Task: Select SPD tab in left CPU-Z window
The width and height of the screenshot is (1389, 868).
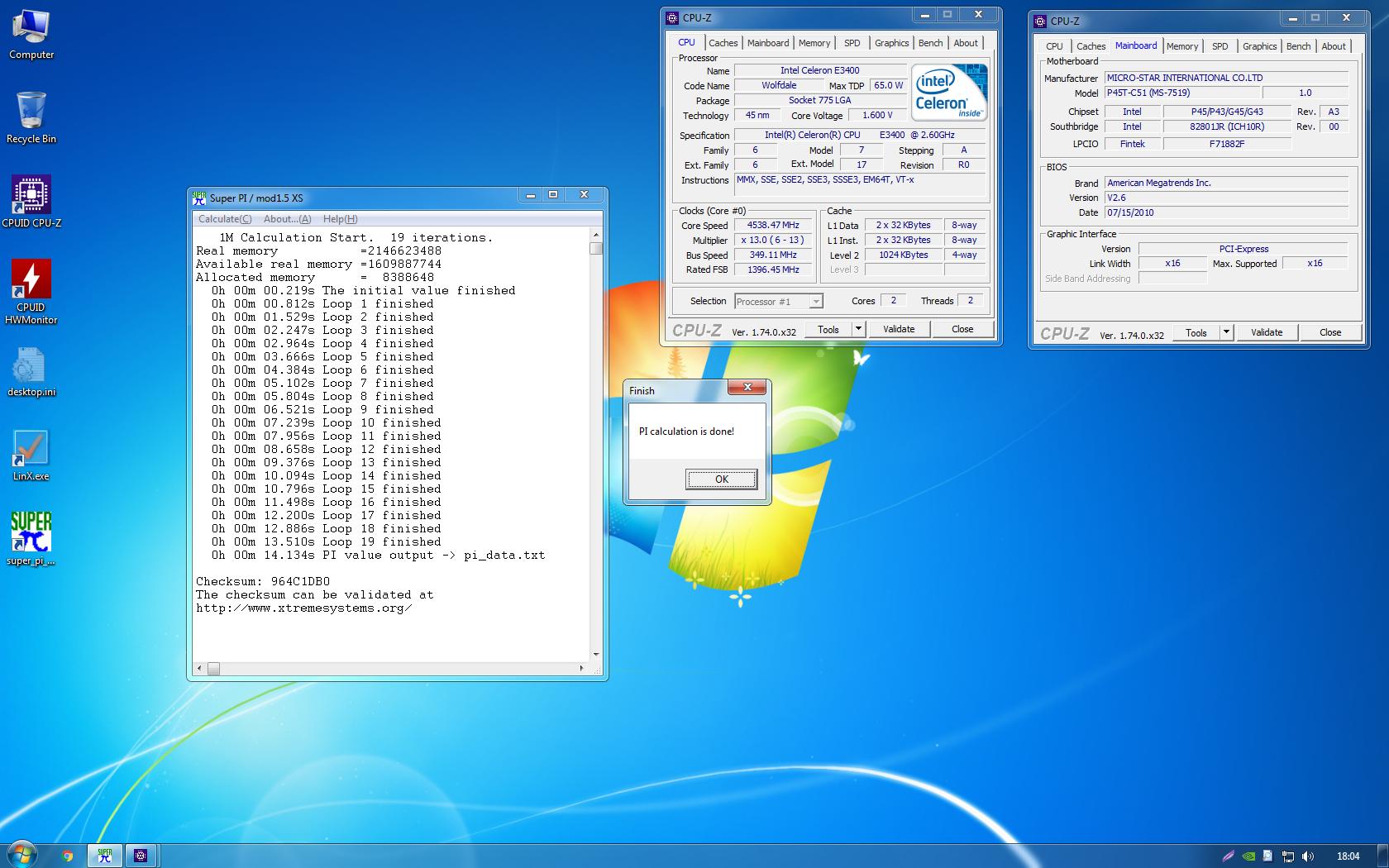Action: (852, 43)
